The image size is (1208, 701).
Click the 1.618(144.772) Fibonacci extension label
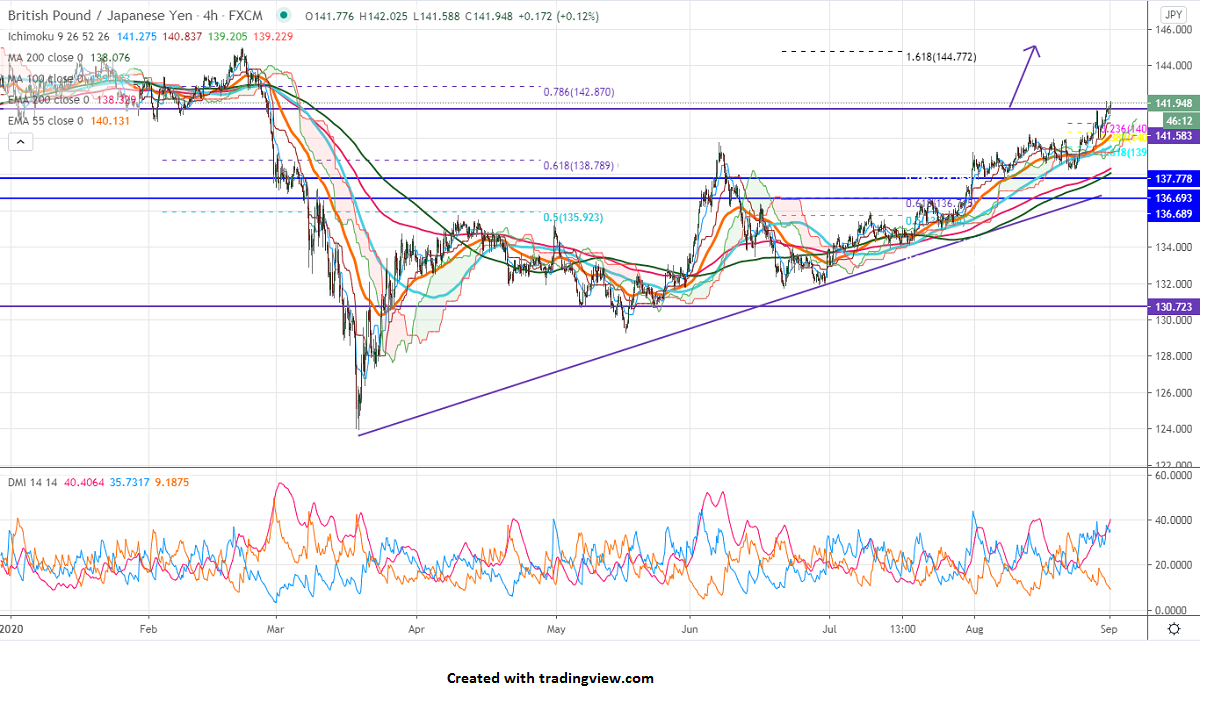point(941,57)
